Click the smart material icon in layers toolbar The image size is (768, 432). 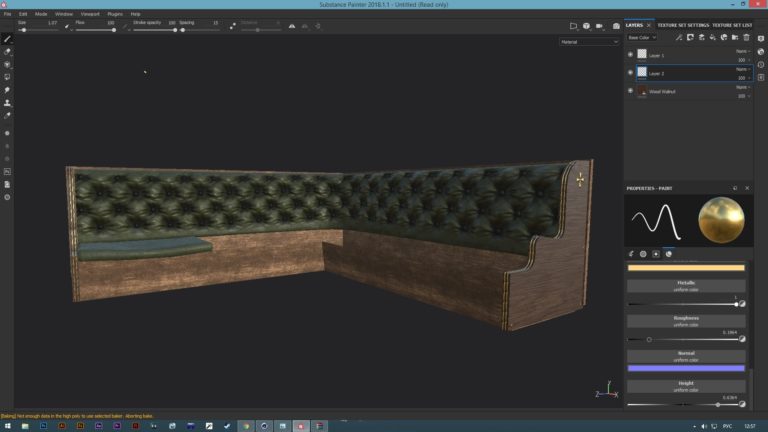tap(724, 37)
